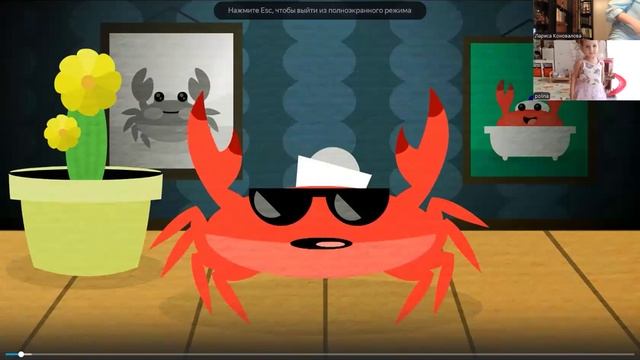This screenshot has width=640, height=360.
Task: Click the polina name label
Action: 542,96
